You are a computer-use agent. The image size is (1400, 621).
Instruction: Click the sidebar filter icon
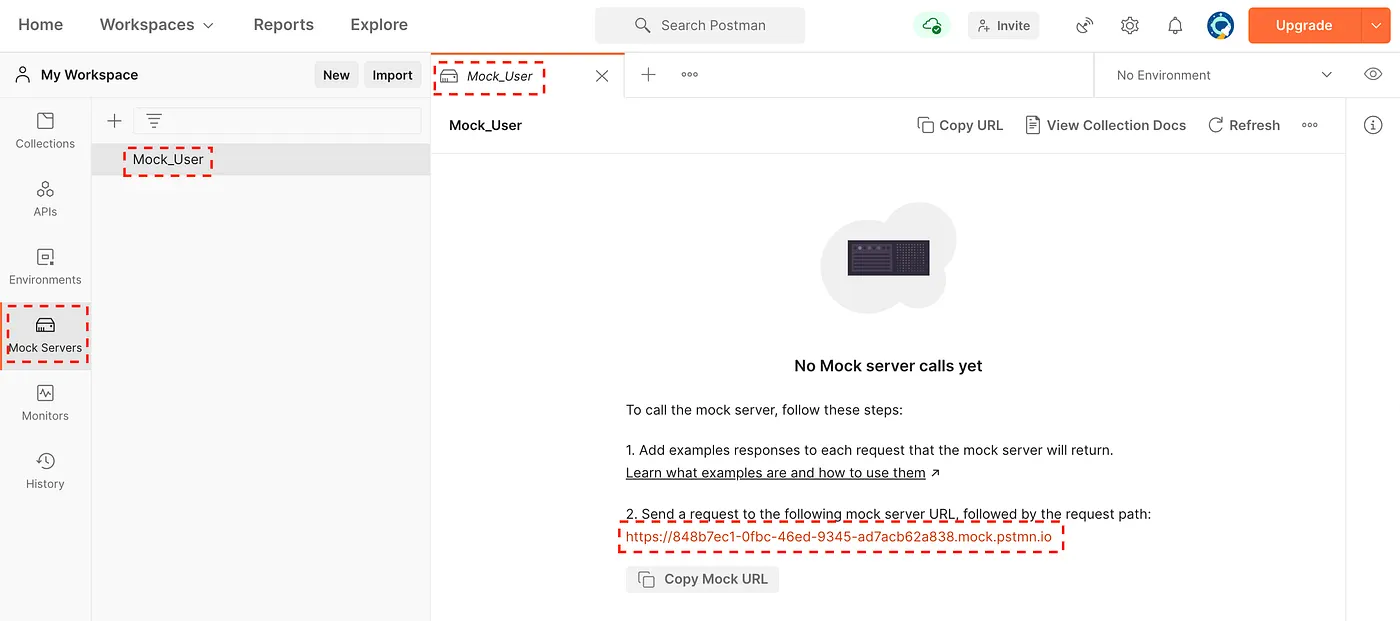154,121
